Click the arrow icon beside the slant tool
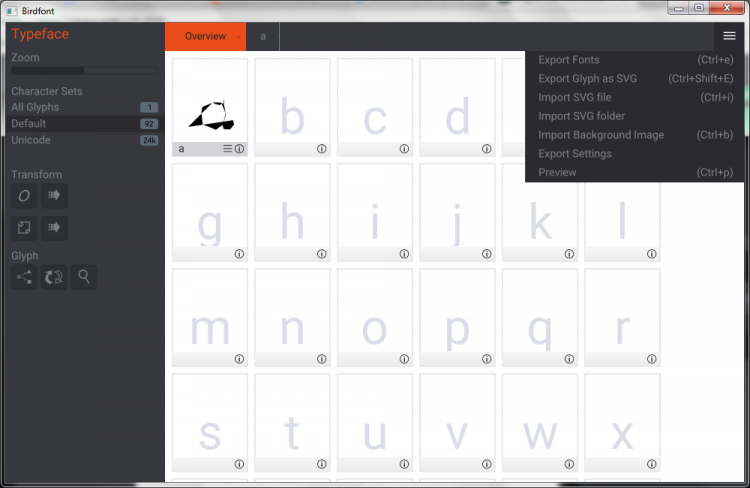The width and height of the screenshot is (750, 488). [x=54, y=196]
